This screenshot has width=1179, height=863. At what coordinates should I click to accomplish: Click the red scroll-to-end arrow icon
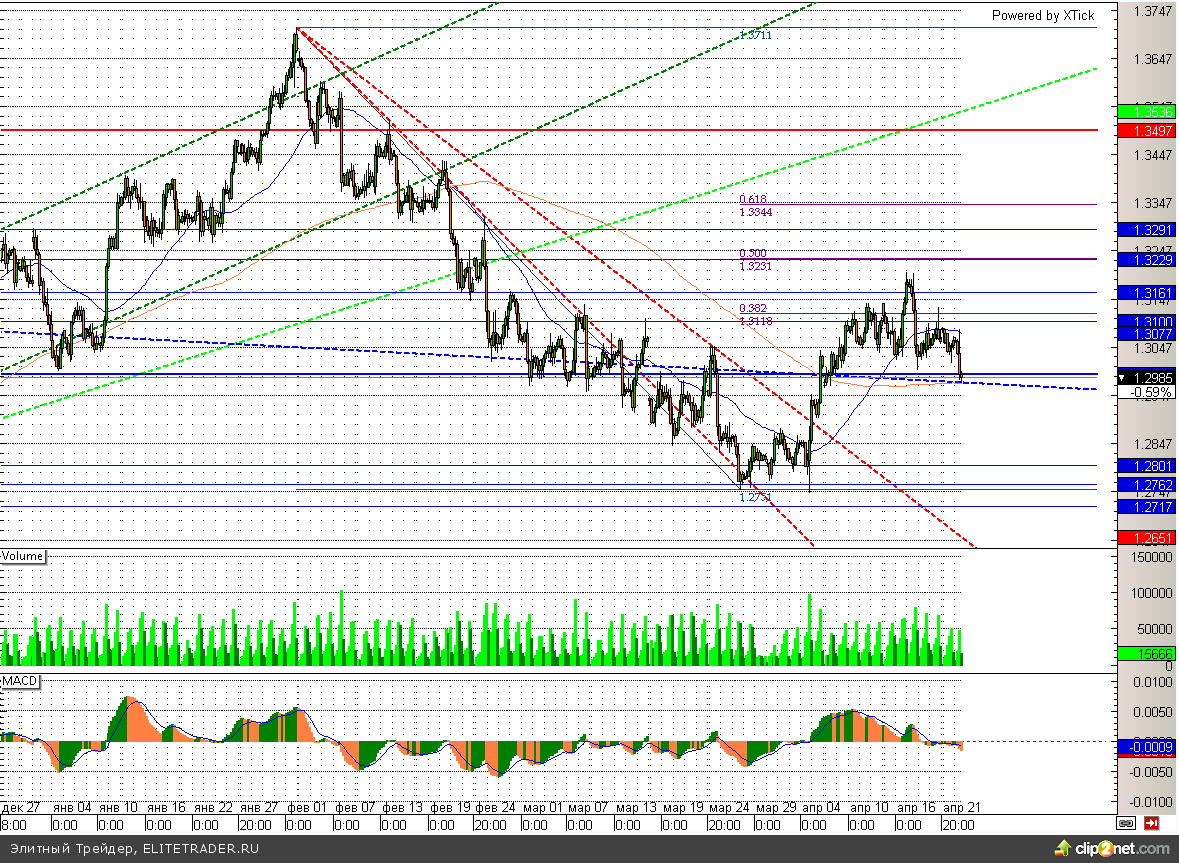click(1151, 823)
